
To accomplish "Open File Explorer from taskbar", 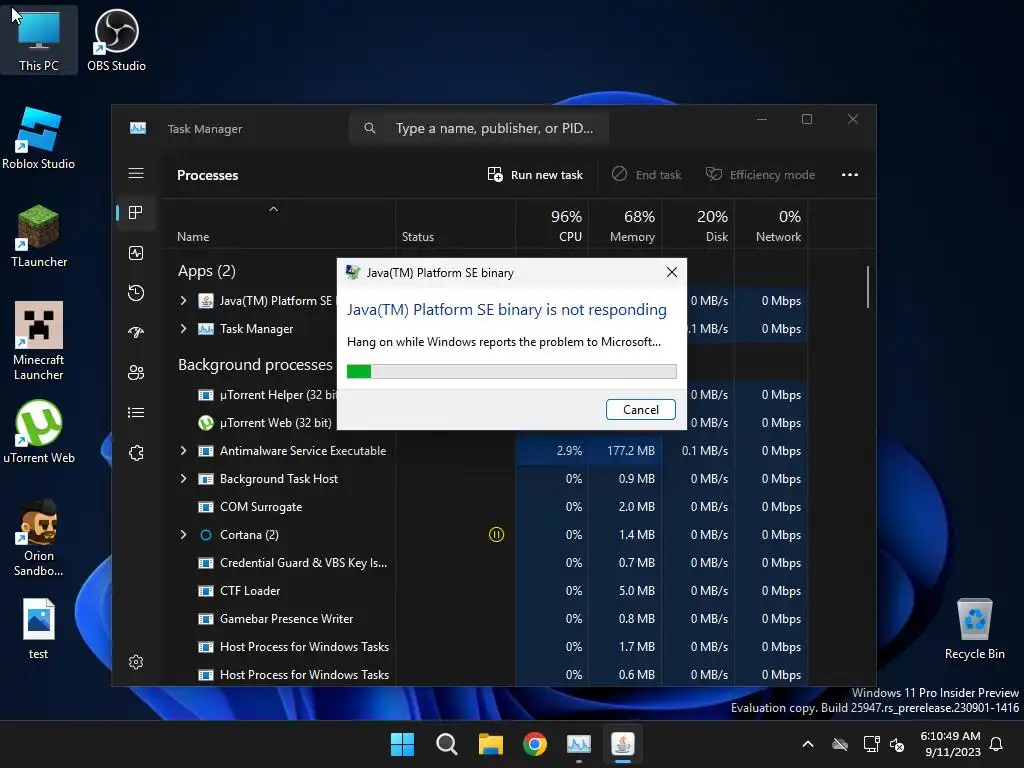I will click(x=490, y=744).
